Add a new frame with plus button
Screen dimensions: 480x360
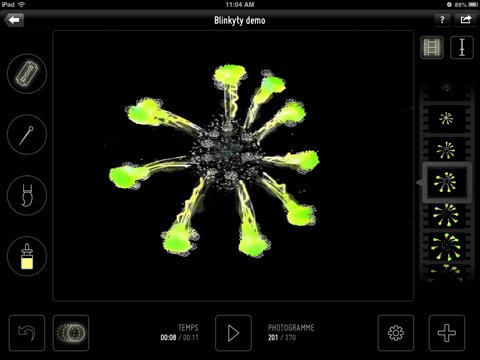(447, 333)
